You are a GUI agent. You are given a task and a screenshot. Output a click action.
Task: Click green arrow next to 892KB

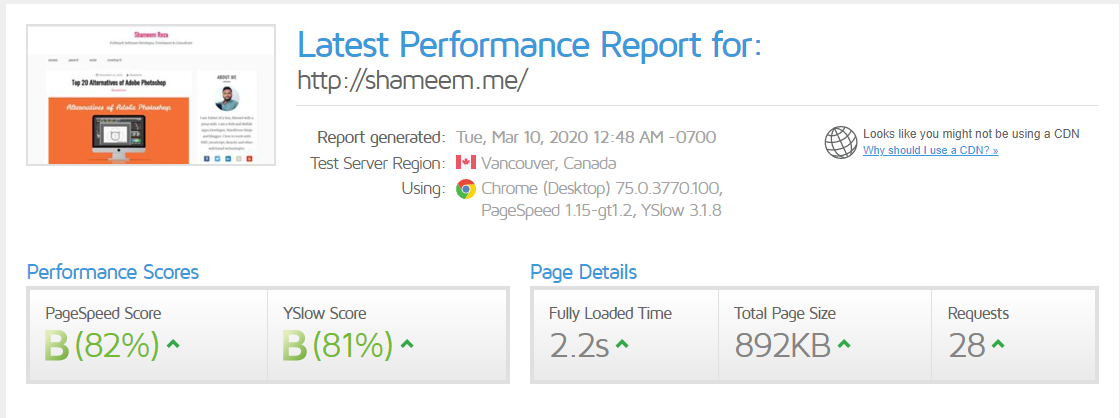(844, 345)
